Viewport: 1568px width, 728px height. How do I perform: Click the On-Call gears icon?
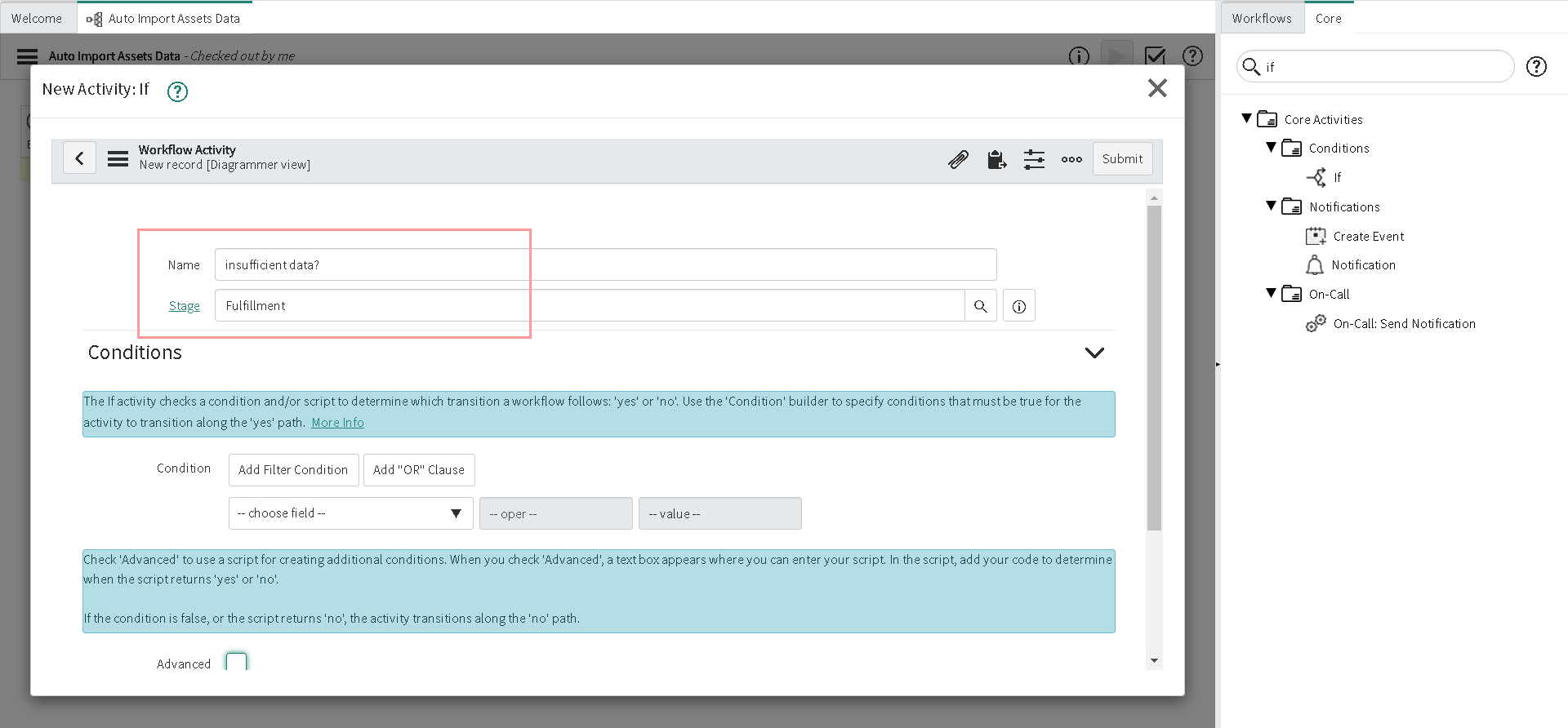click(1316, 323)
